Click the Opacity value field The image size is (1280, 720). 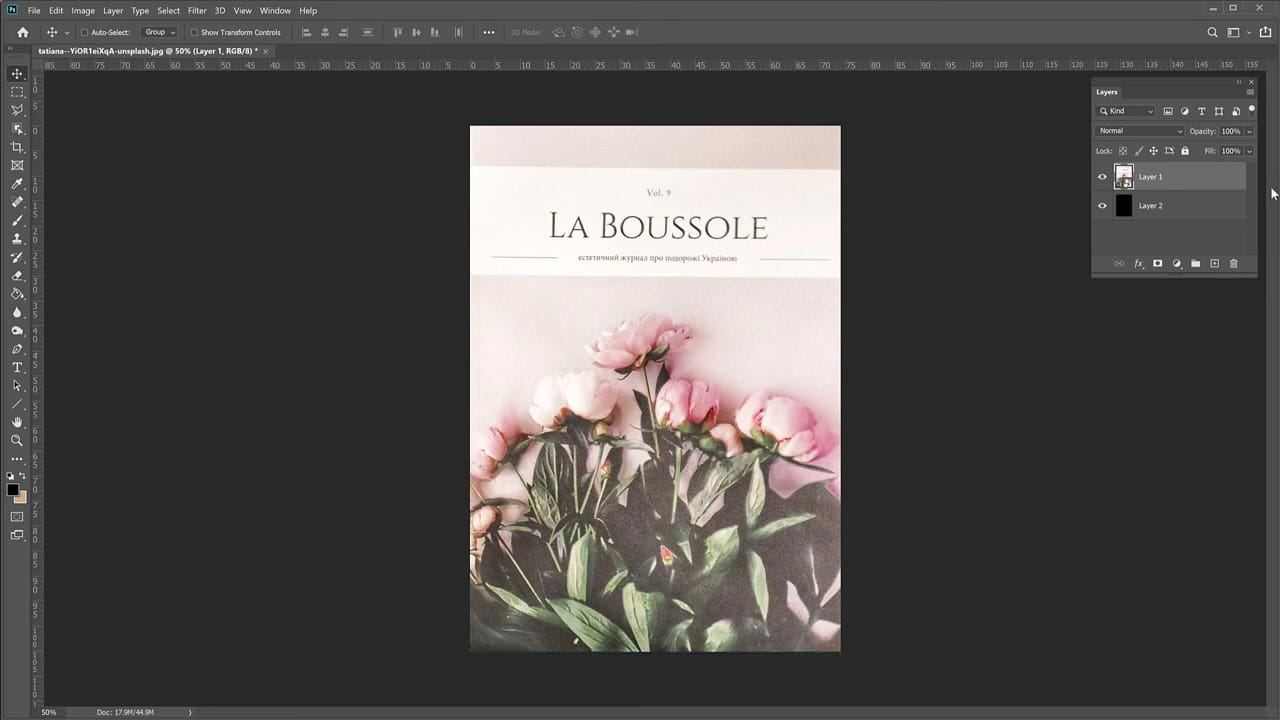coord(1230,131)
